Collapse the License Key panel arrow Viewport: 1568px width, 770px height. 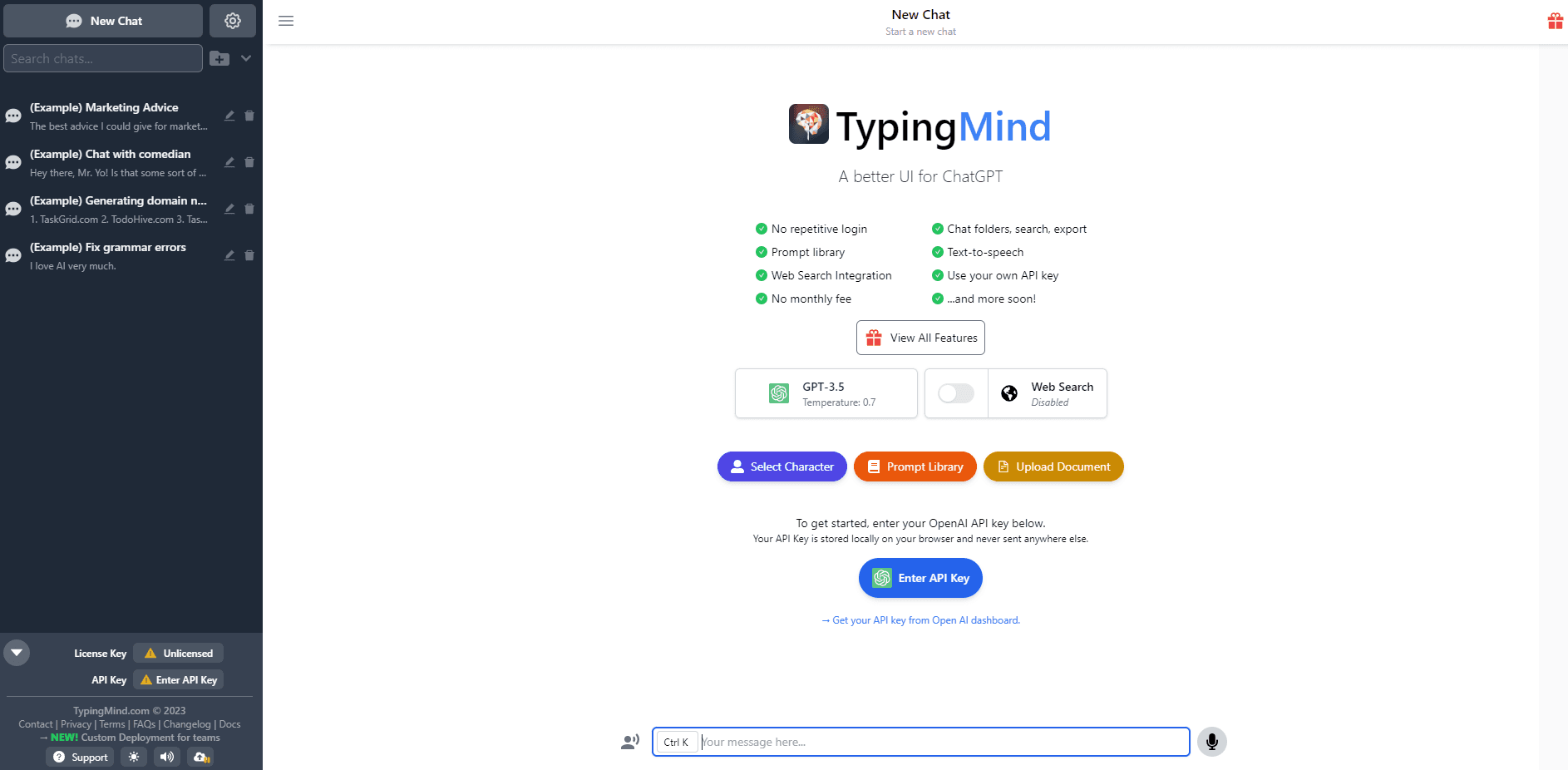tap(17, 652)
